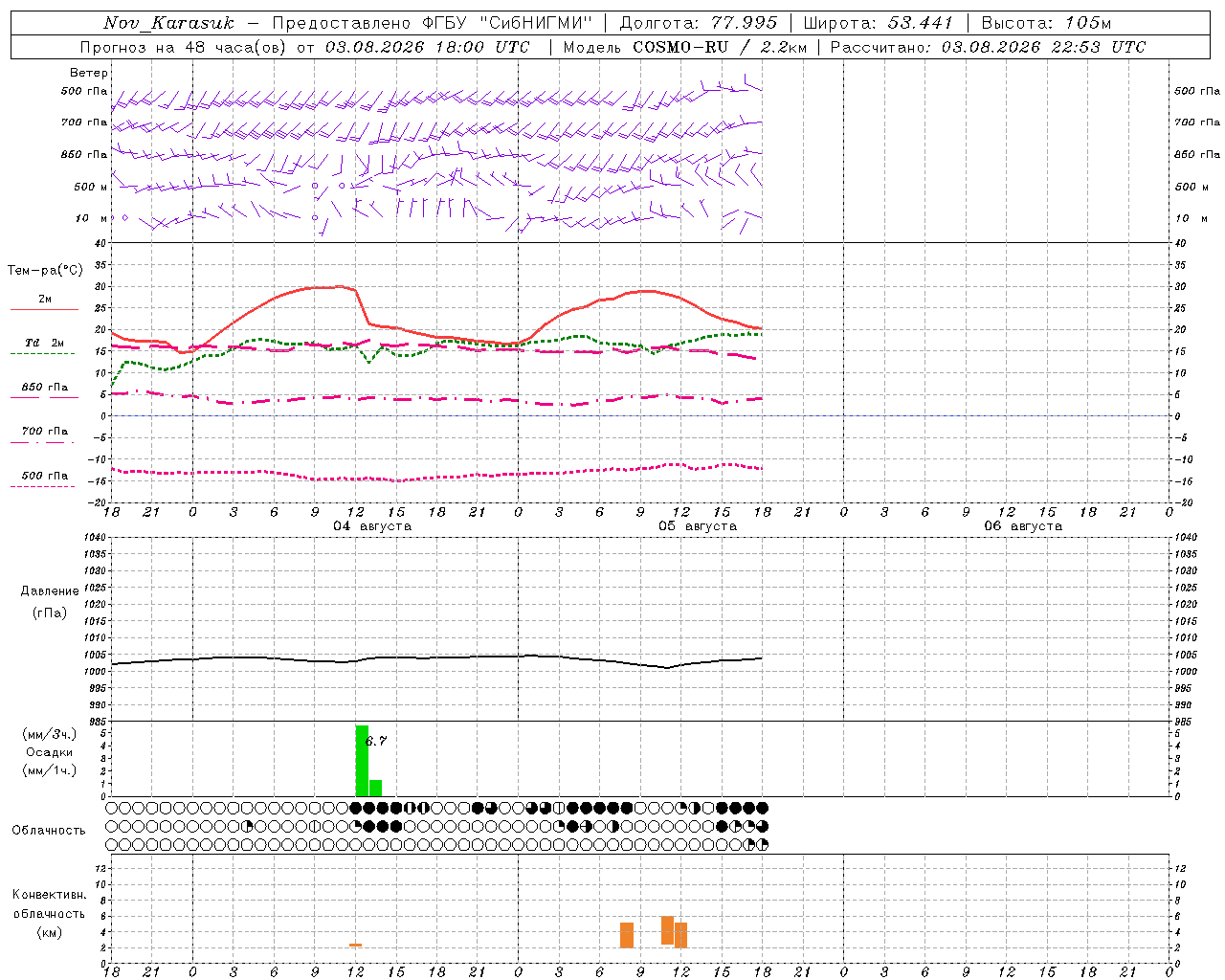This screenshot has width=1225, height=980.
Task: Click the Рассчитано 03.08.2026 22:53 UTC timestamp
Action: click(x=988, y=47)
